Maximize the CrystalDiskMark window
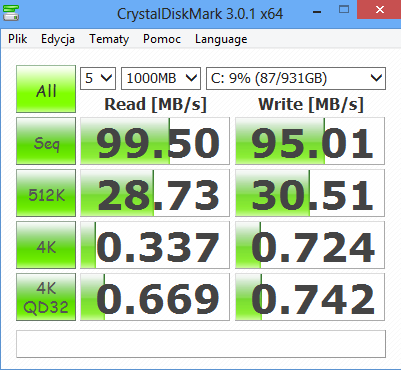The height and width of the screenshot is (370, 401). (344, 10)
